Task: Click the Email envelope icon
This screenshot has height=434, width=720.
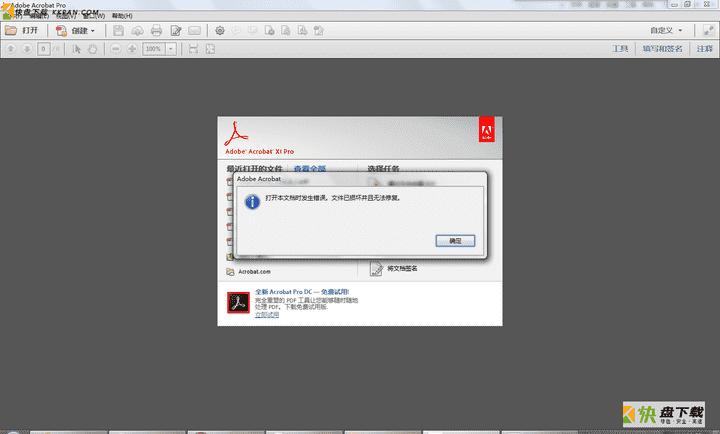Action: pos(195,31)
